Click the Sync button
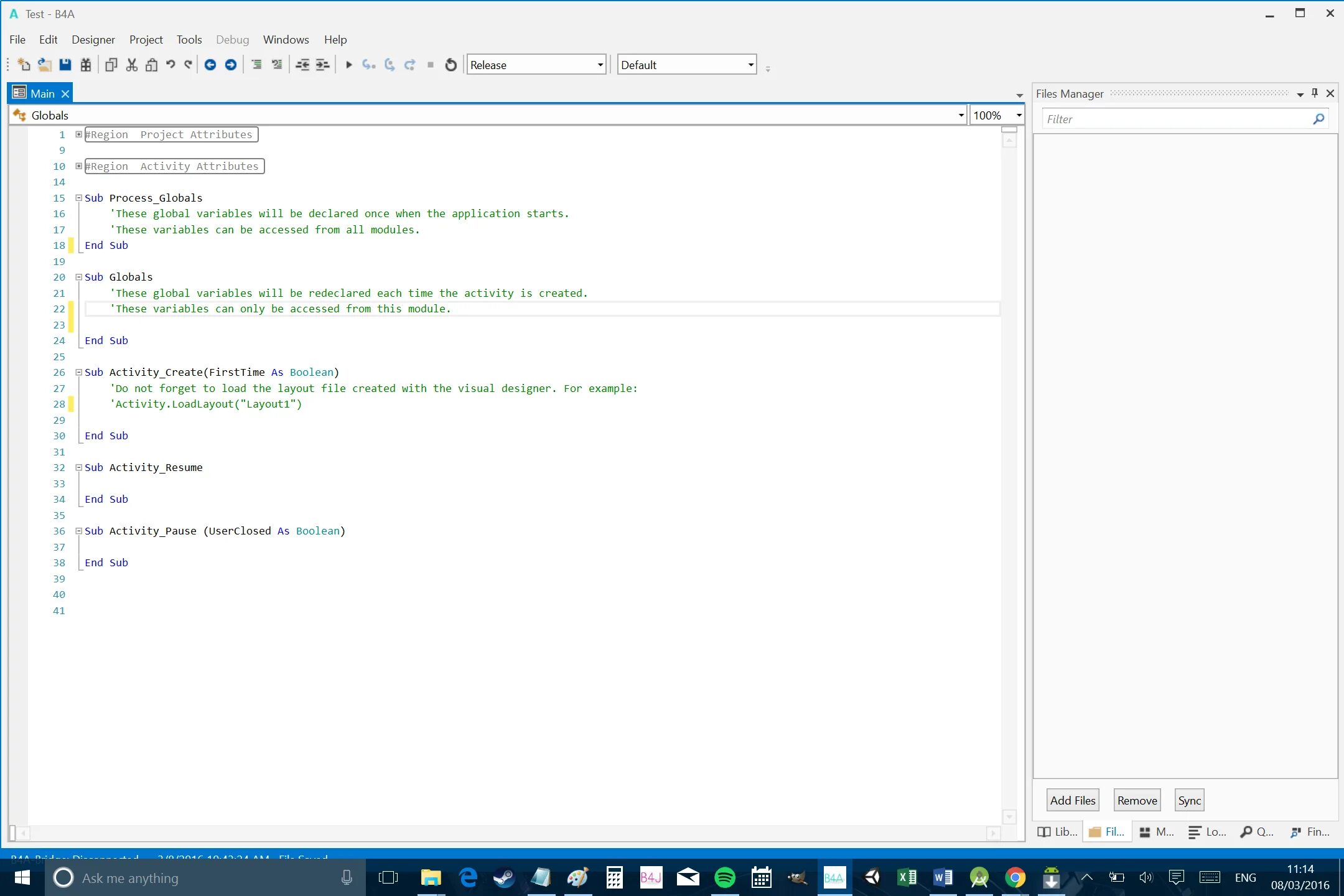This screenshot has width=1344, height=896. tap(1189, 801)
